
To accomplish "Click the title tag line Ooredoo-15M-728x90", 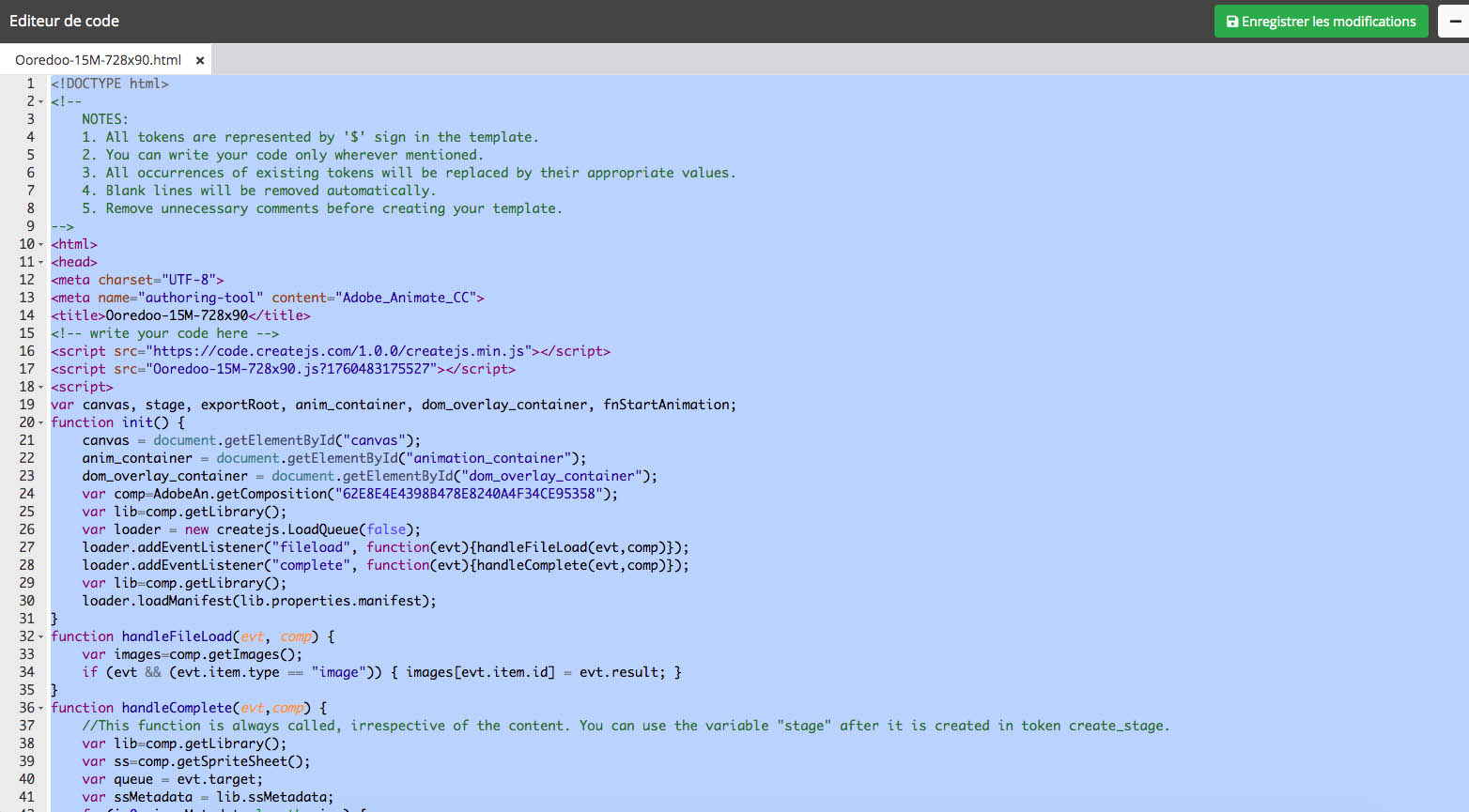I will (x=180, y=315).
